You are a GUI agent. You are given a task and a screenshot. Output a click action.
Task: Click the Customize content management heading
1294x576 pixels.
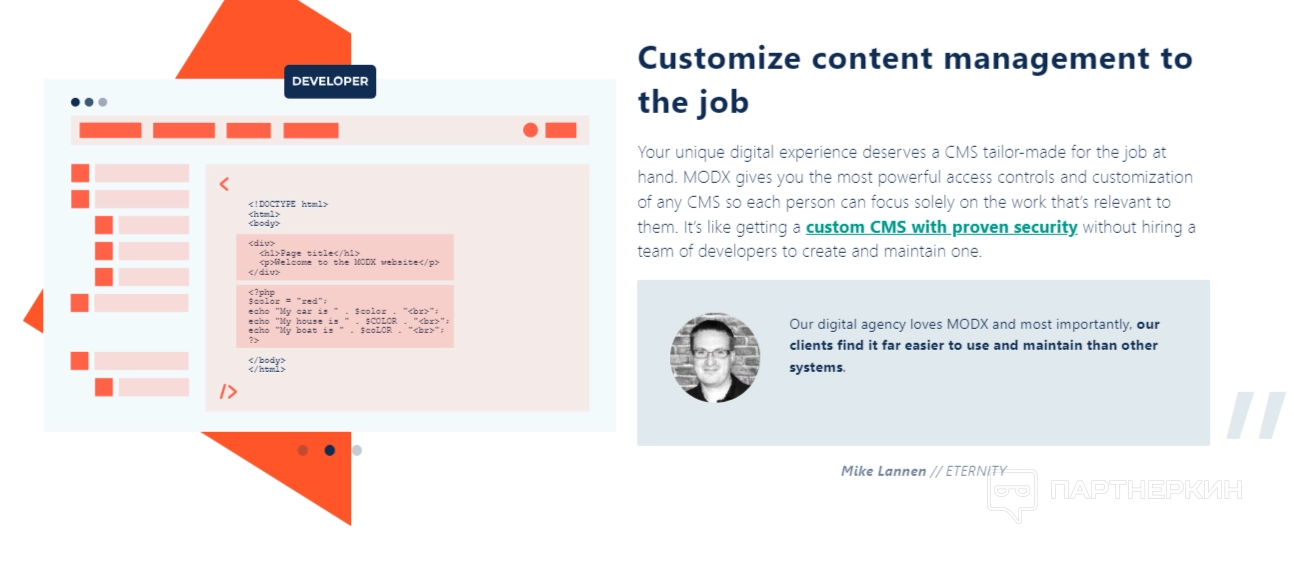pyautogui.click(x=915, y=79)
